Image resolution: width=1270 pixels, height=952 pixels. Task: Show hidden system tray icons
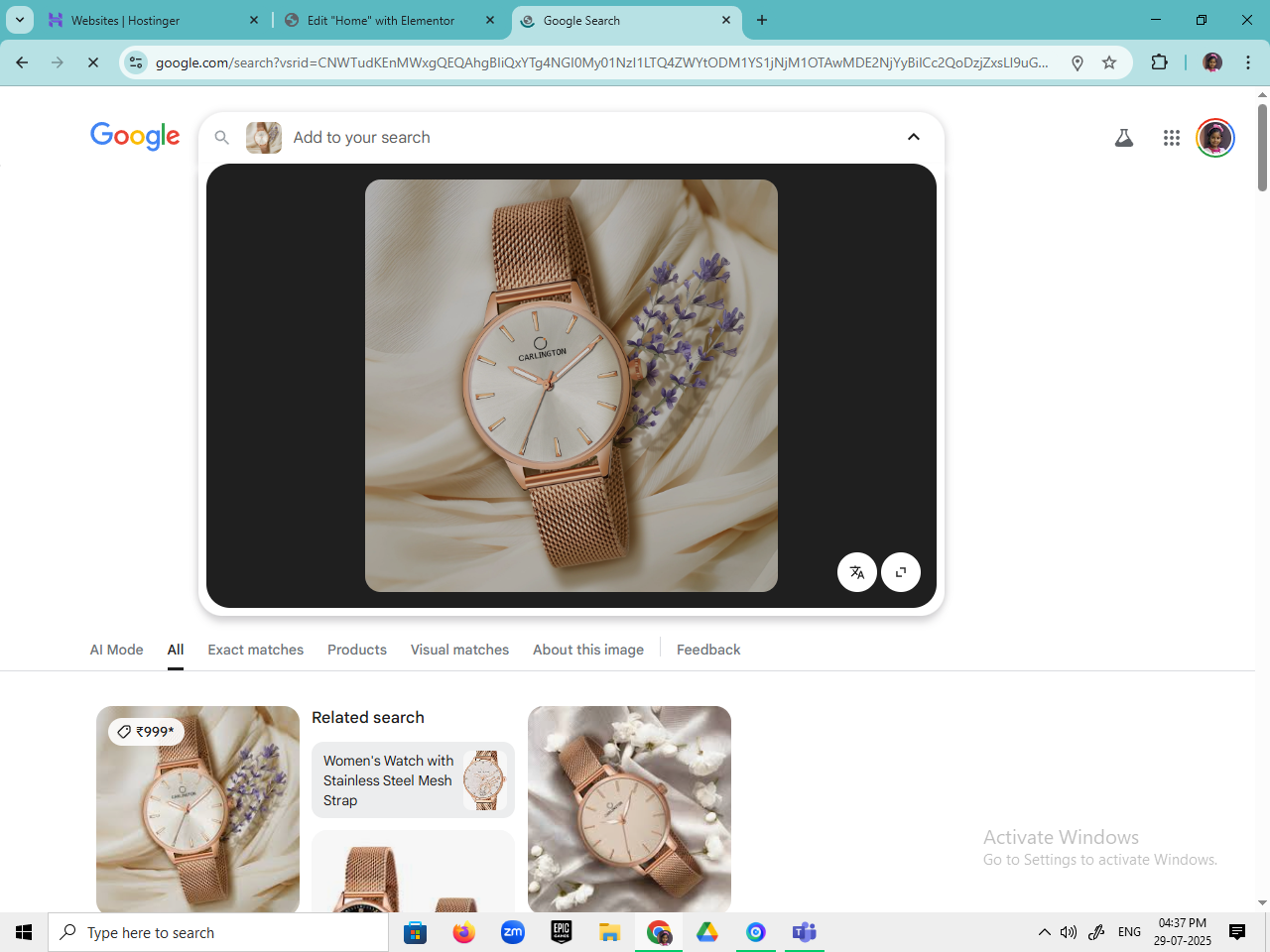click(x=1044, y=932)
